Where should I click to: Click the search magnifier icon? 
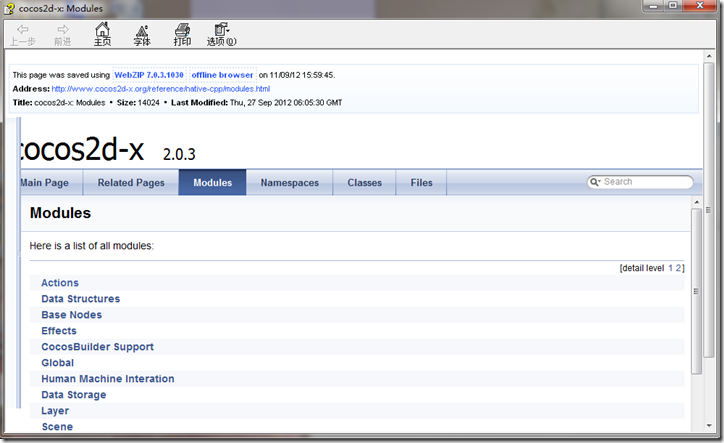[x=595, y=182]
